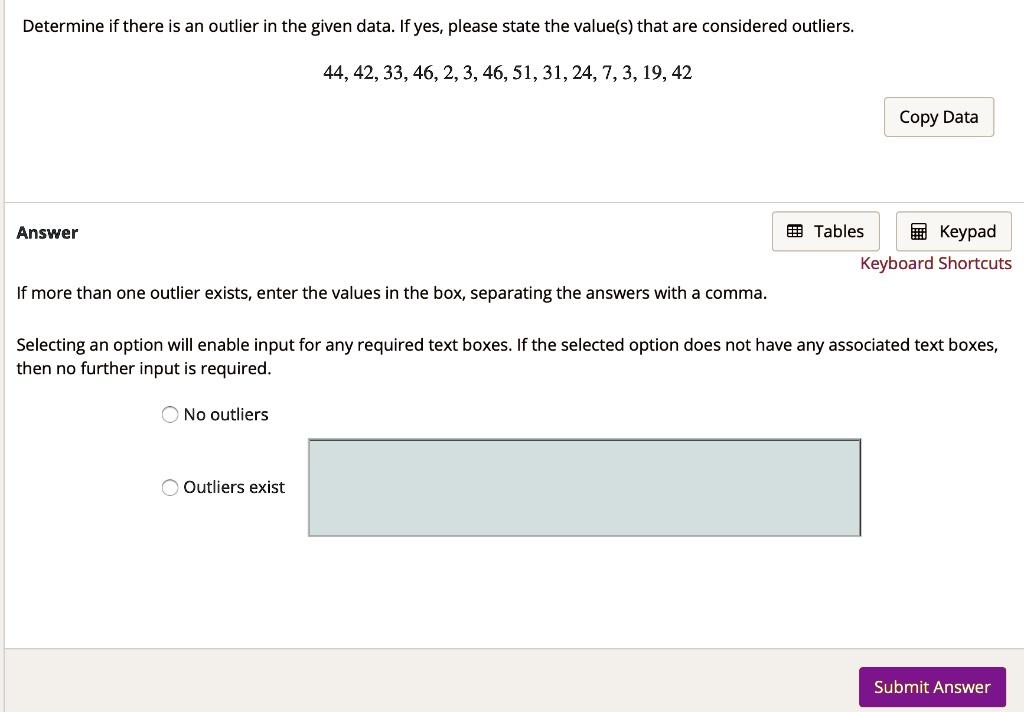Click the Copy Data button

[938, 117]
